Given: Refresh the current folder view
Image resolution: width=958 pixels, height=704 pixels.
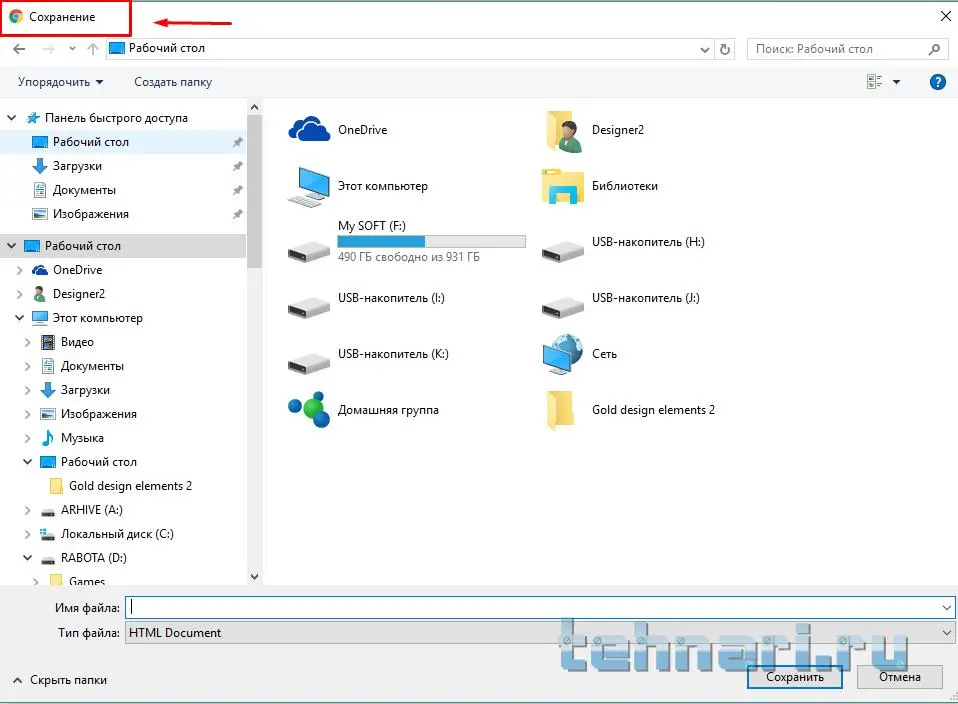Looking at the screenshot, I should [725, 48].
